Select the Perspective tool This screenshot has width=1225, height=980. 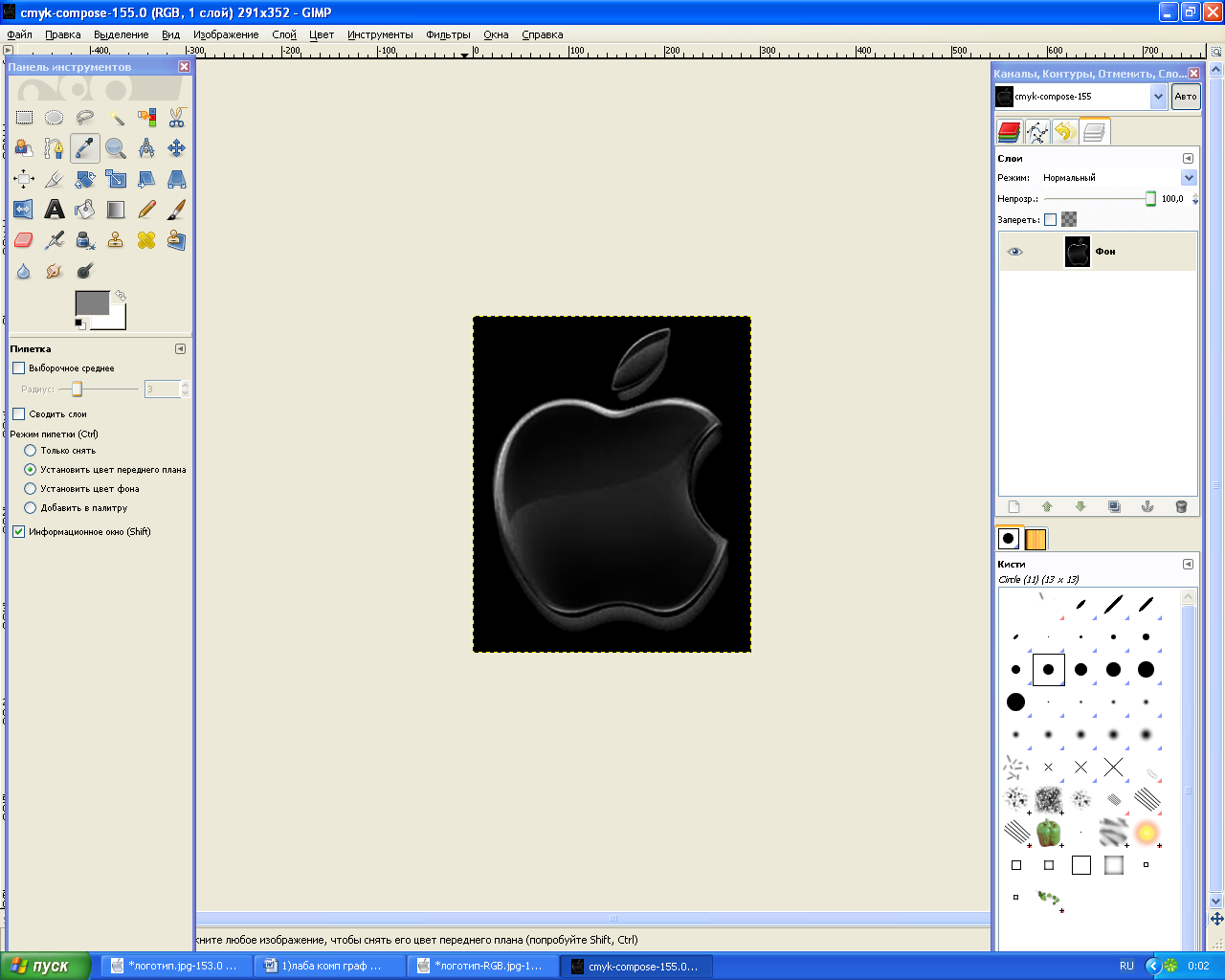tap(177, 179)
